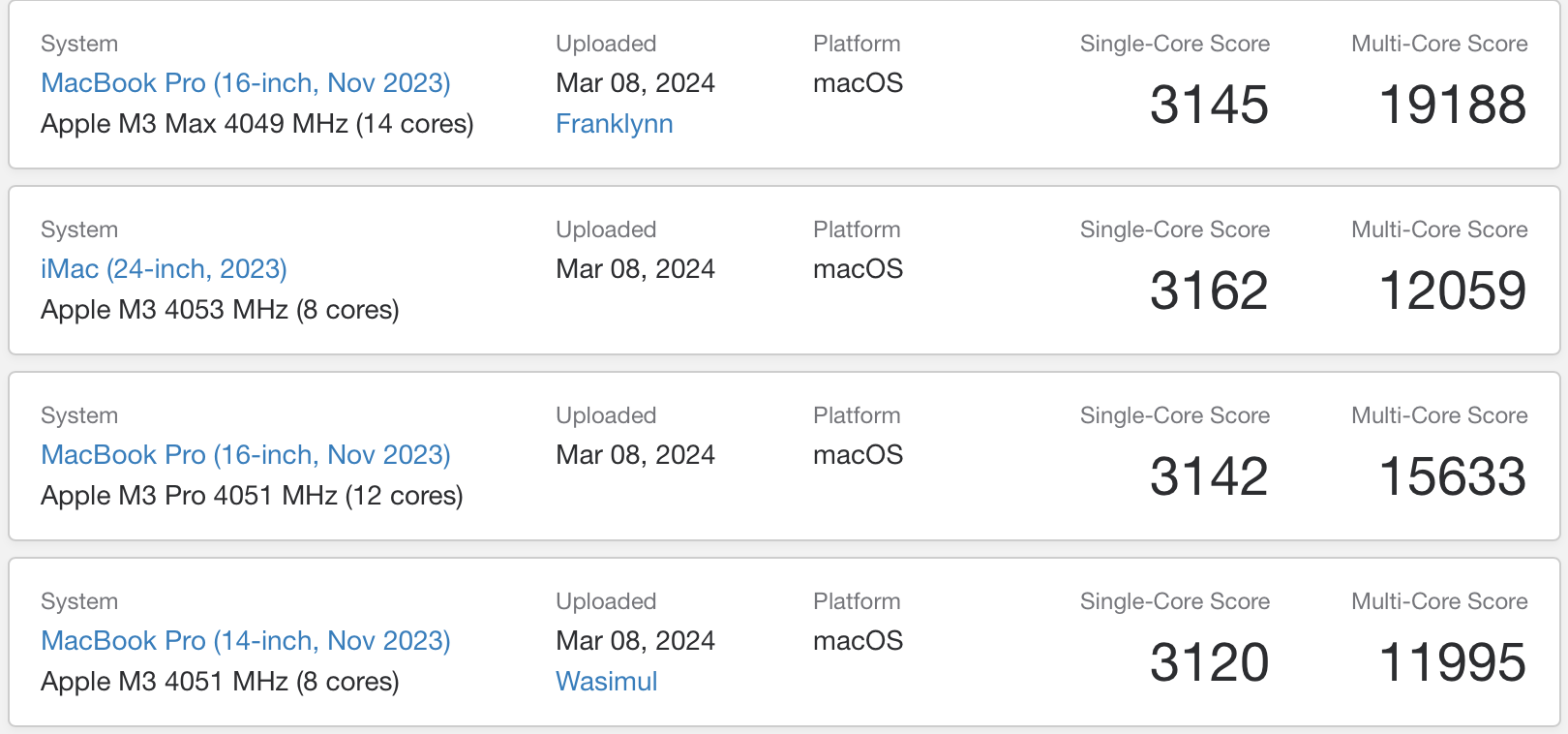The height and width of the screenshot is (734, 1568).
Task: Open the MacBook Pro (14-inch, Nov 2023) link
Action: [246, 641]
